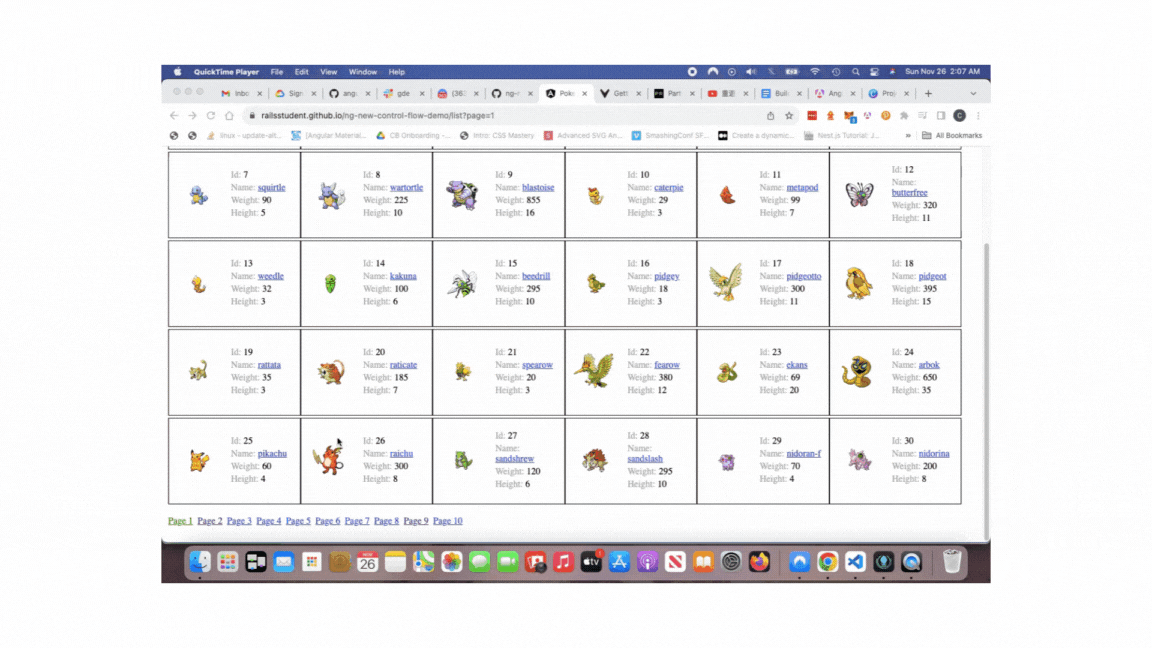Open Photos from the dock
The width and height of the screenshot is (1152, 648).
coord(451,562)
